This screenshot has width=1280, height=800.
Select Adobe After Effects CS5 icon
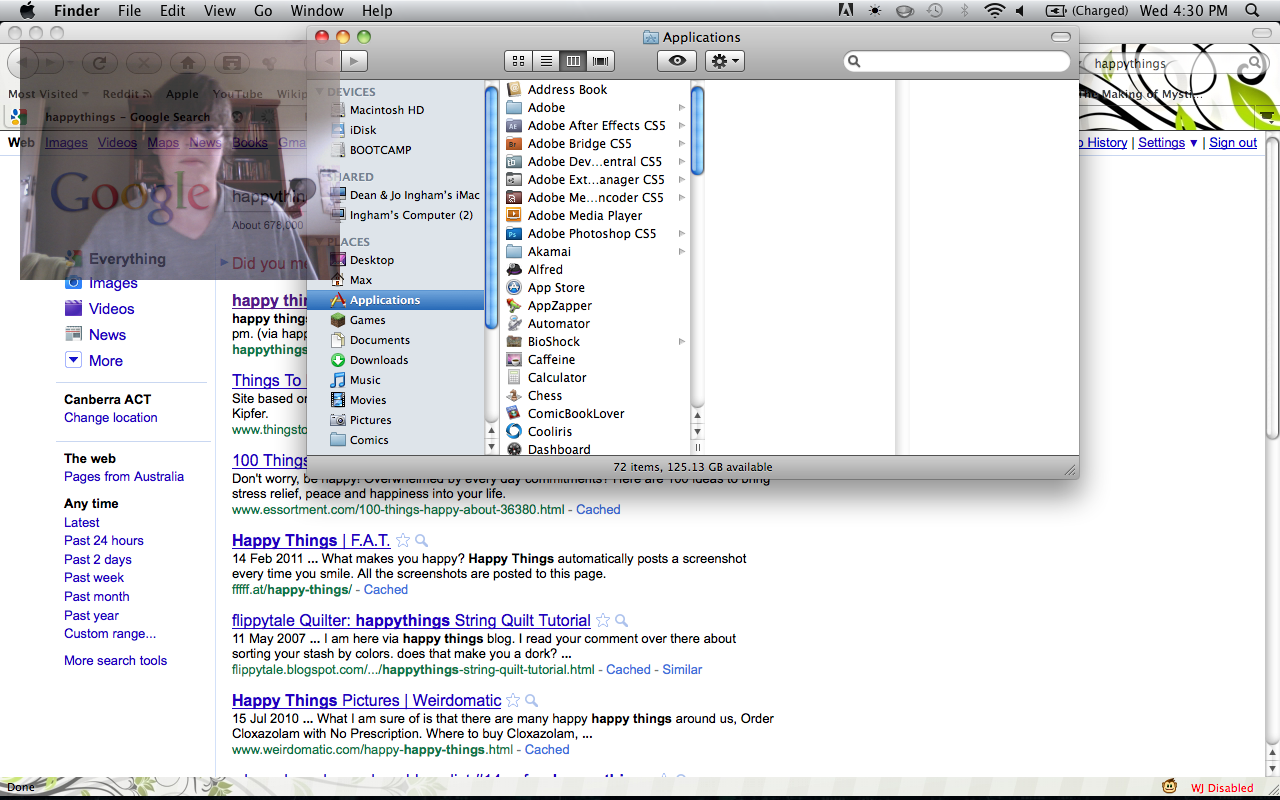click(x=514, y=126)
